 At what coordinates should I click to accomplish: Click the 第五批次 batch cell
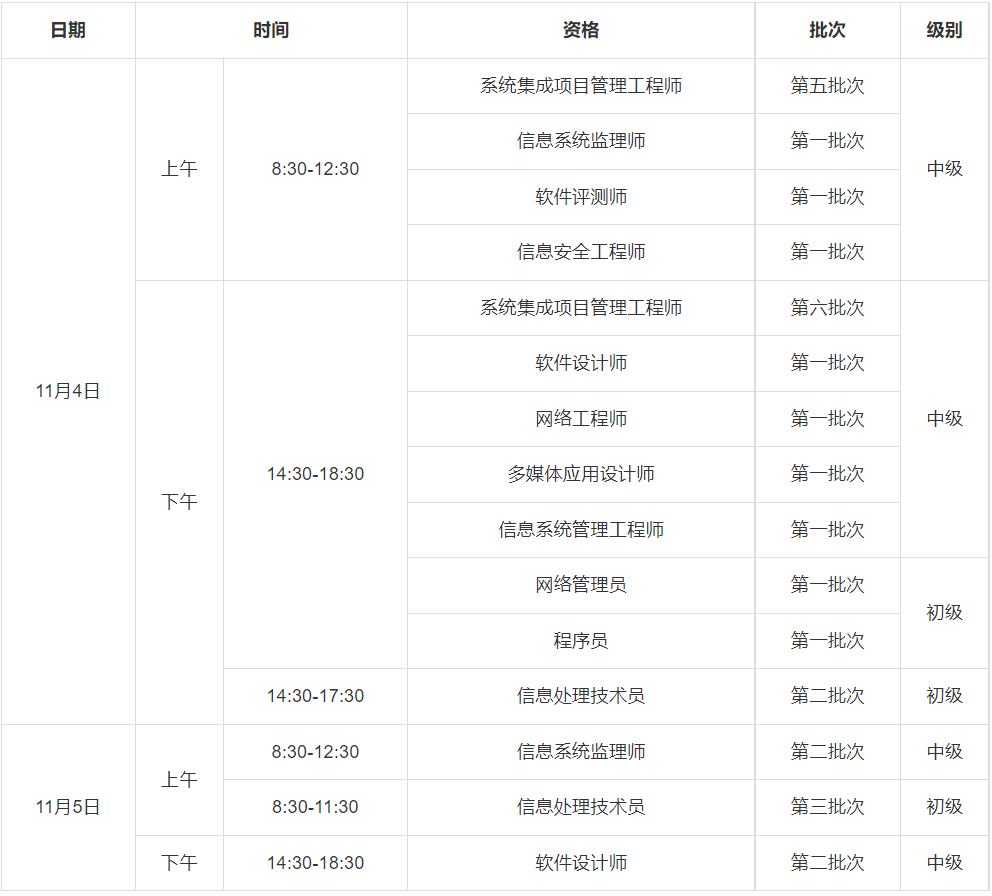point(827,86)
